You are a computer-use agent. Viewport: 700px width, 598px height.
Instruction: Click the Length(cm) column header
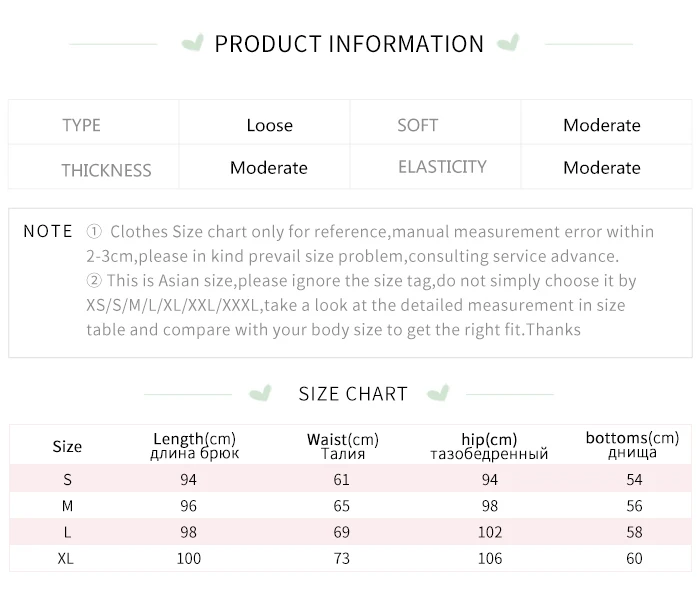coord(194,446)
